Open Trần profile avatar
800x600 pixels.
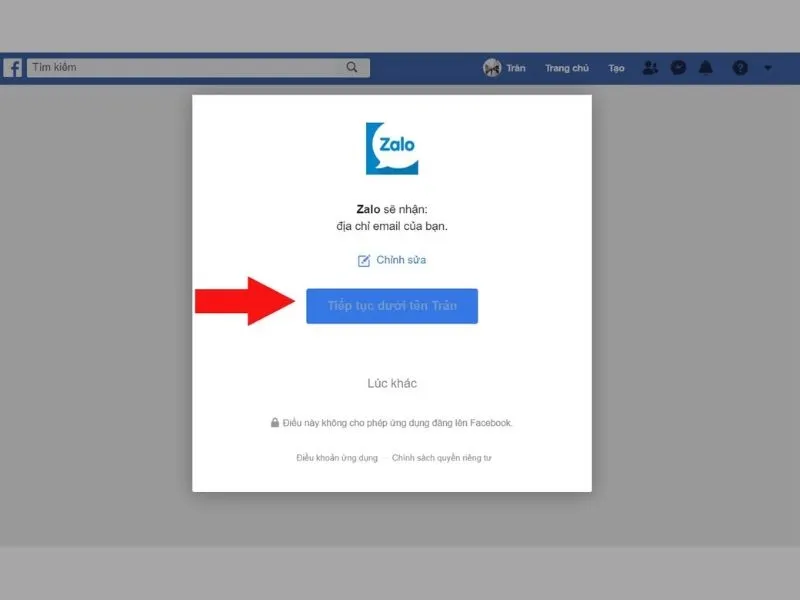click(492, 67)
